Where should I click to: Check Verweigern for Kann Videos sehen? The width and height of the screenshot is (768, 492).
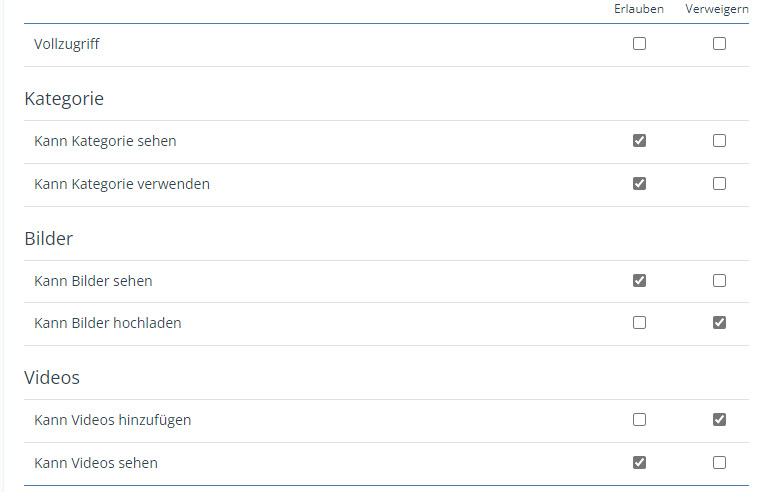pos(719,463)
